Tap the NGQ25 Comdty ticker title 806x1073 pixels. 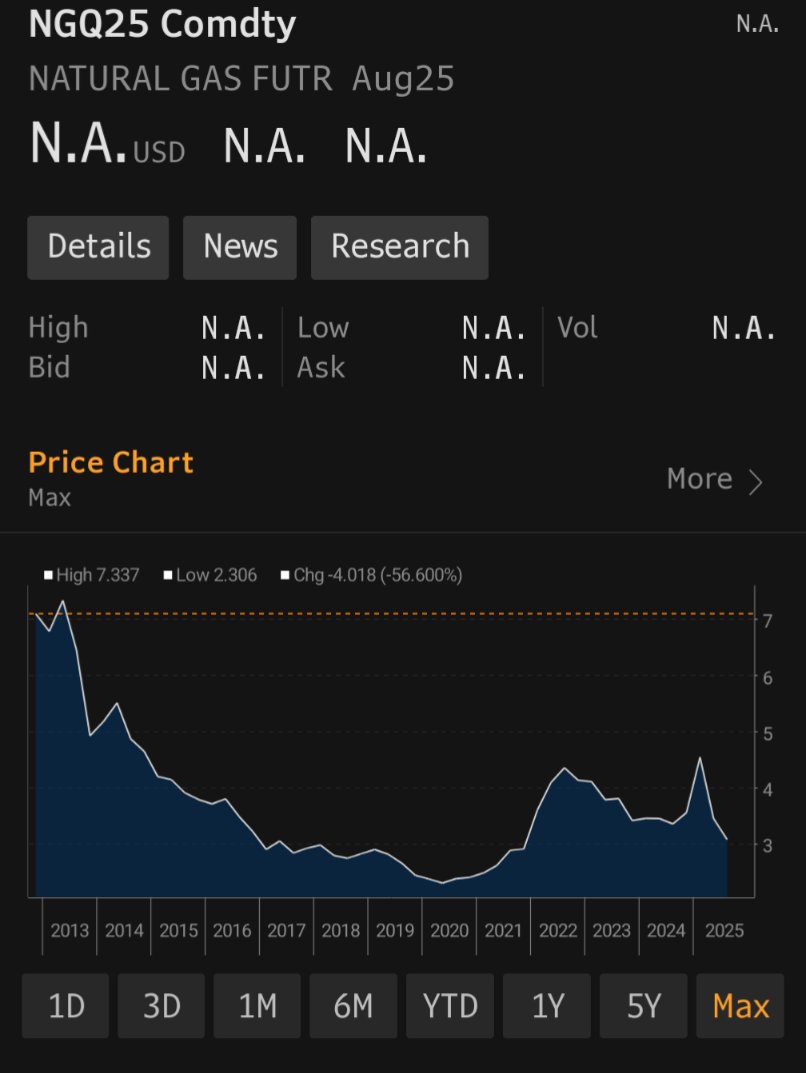[162, 25]
